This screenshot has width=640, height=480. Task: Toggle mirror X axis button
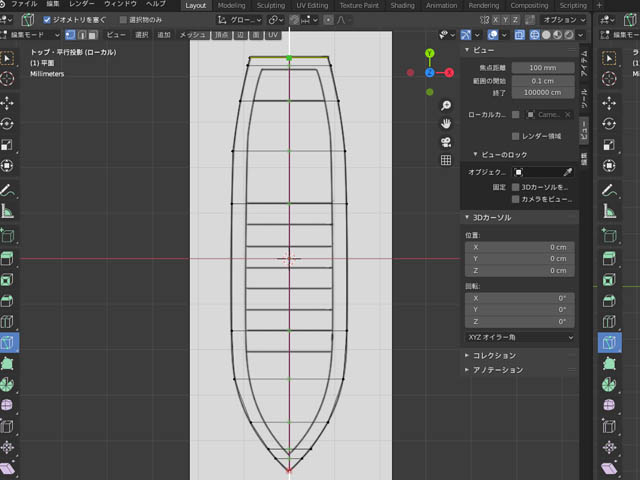pos(495,20)
